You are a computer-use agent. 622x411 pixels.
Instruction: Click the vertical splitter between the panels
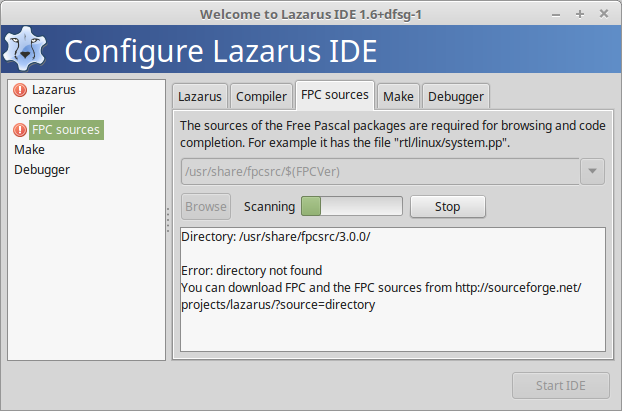pos(168,220)
